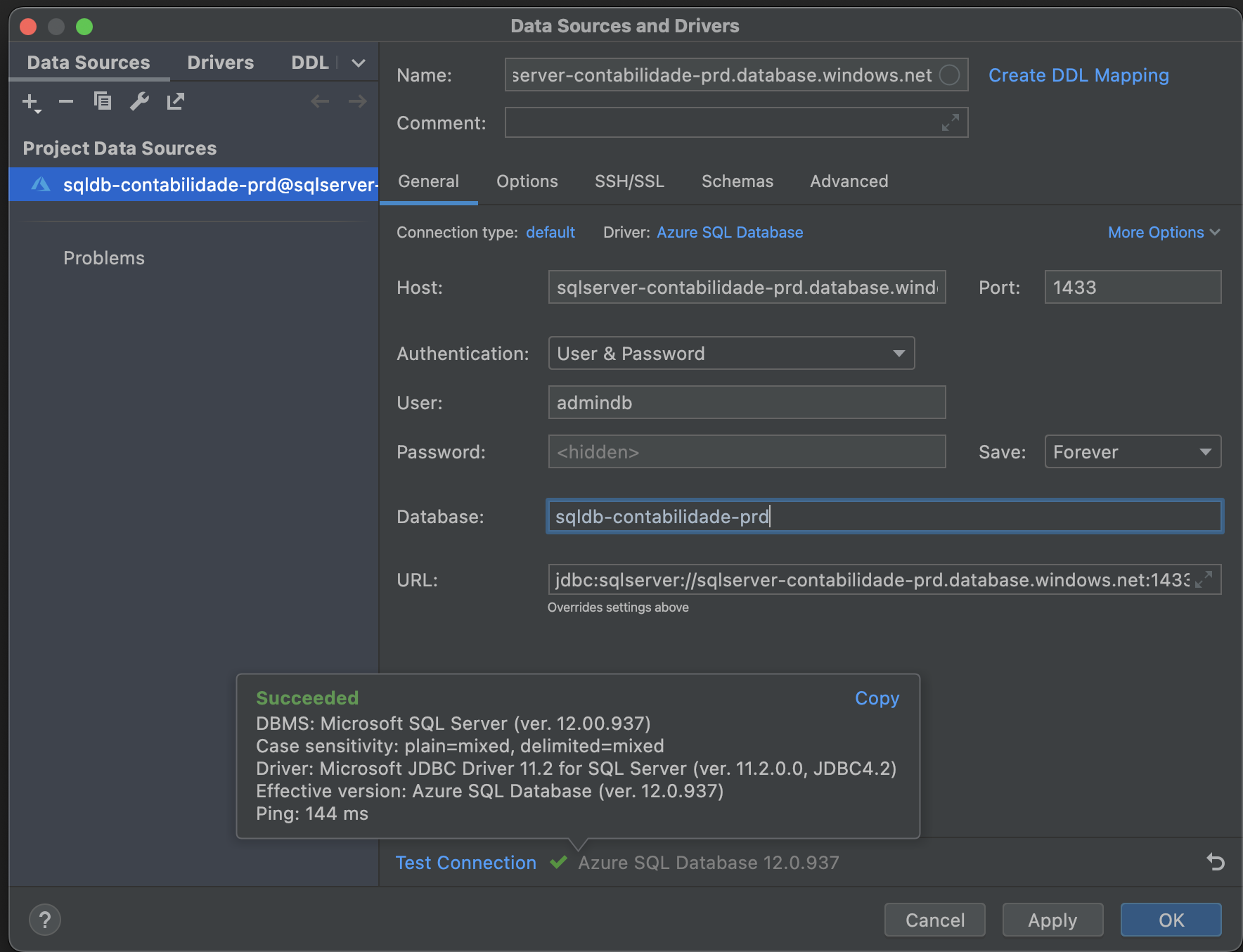Expand the Comment field editor
1243x952 pixels.
coord(951,122)
